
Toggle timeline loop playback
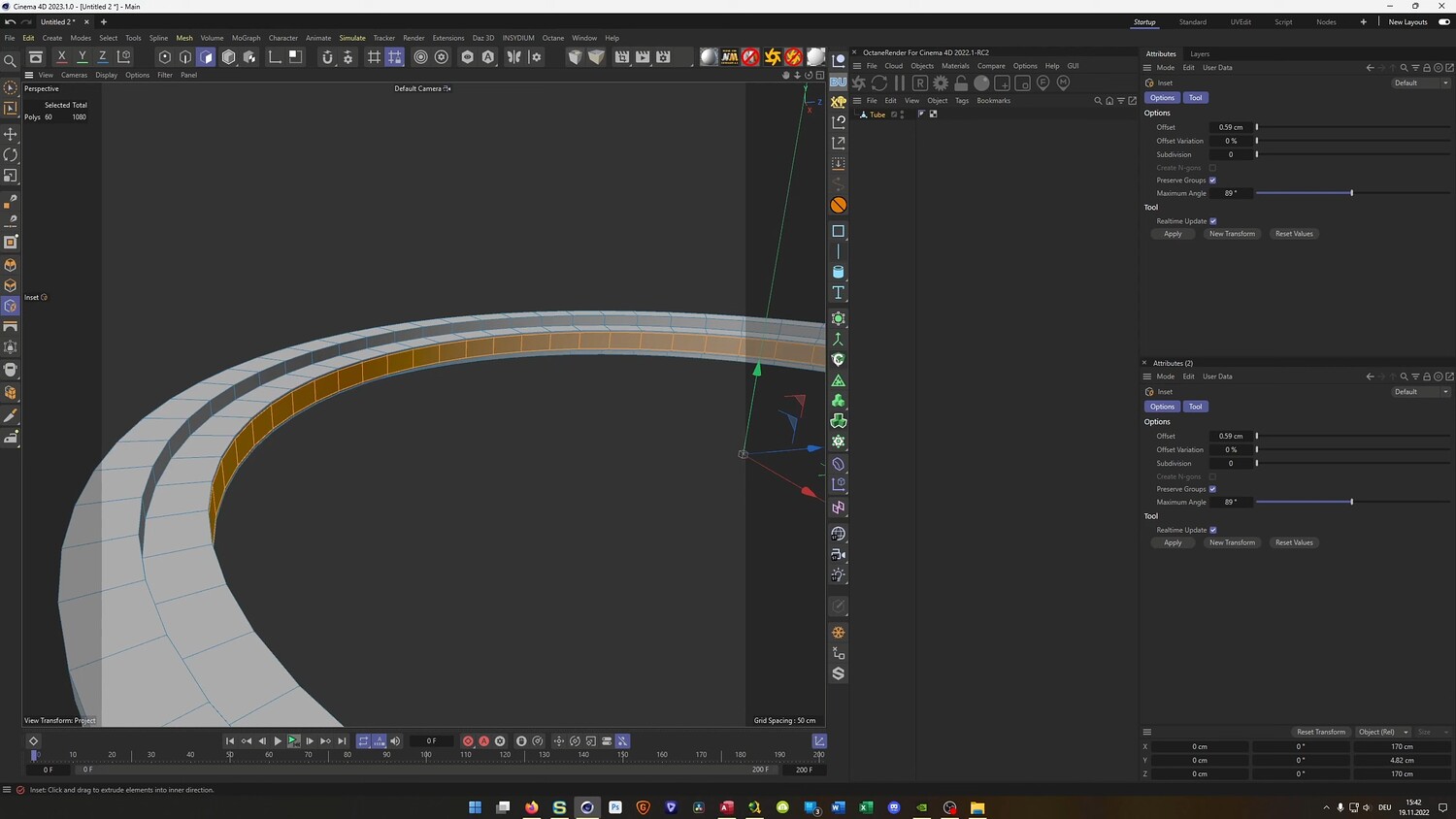coord(364,741)
